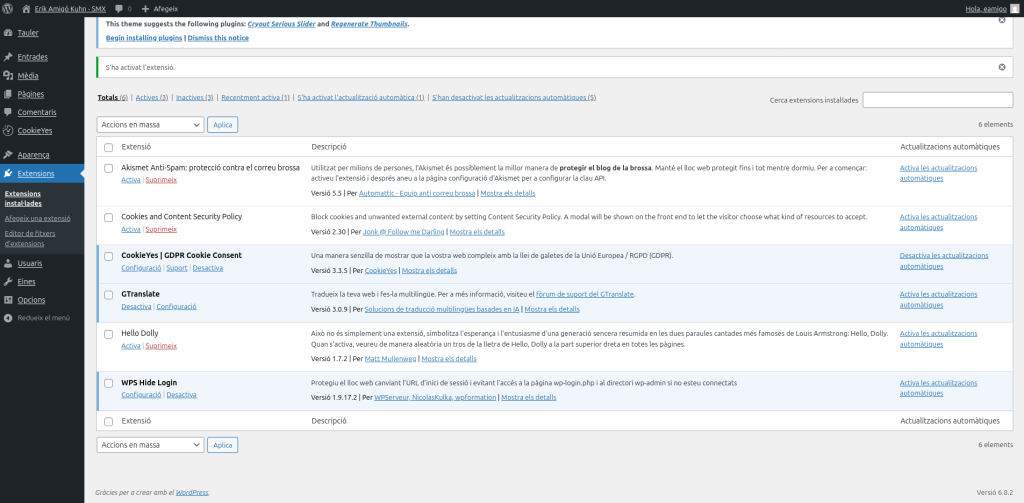The width and height of the screenshot is (1024, 503).
Task: Click the WordPress logo in admin bar
Action: (9, 8)
